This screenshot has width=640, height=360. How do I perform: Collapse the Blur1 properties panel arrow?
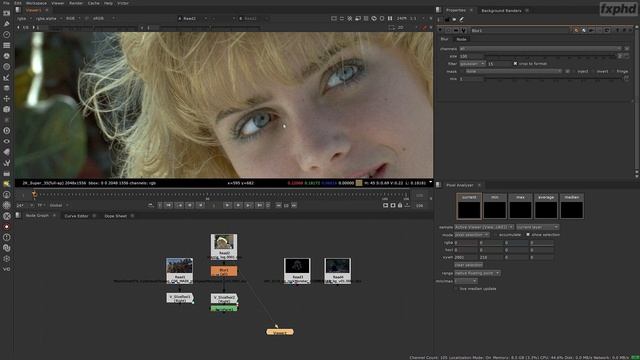pos(440,30)
